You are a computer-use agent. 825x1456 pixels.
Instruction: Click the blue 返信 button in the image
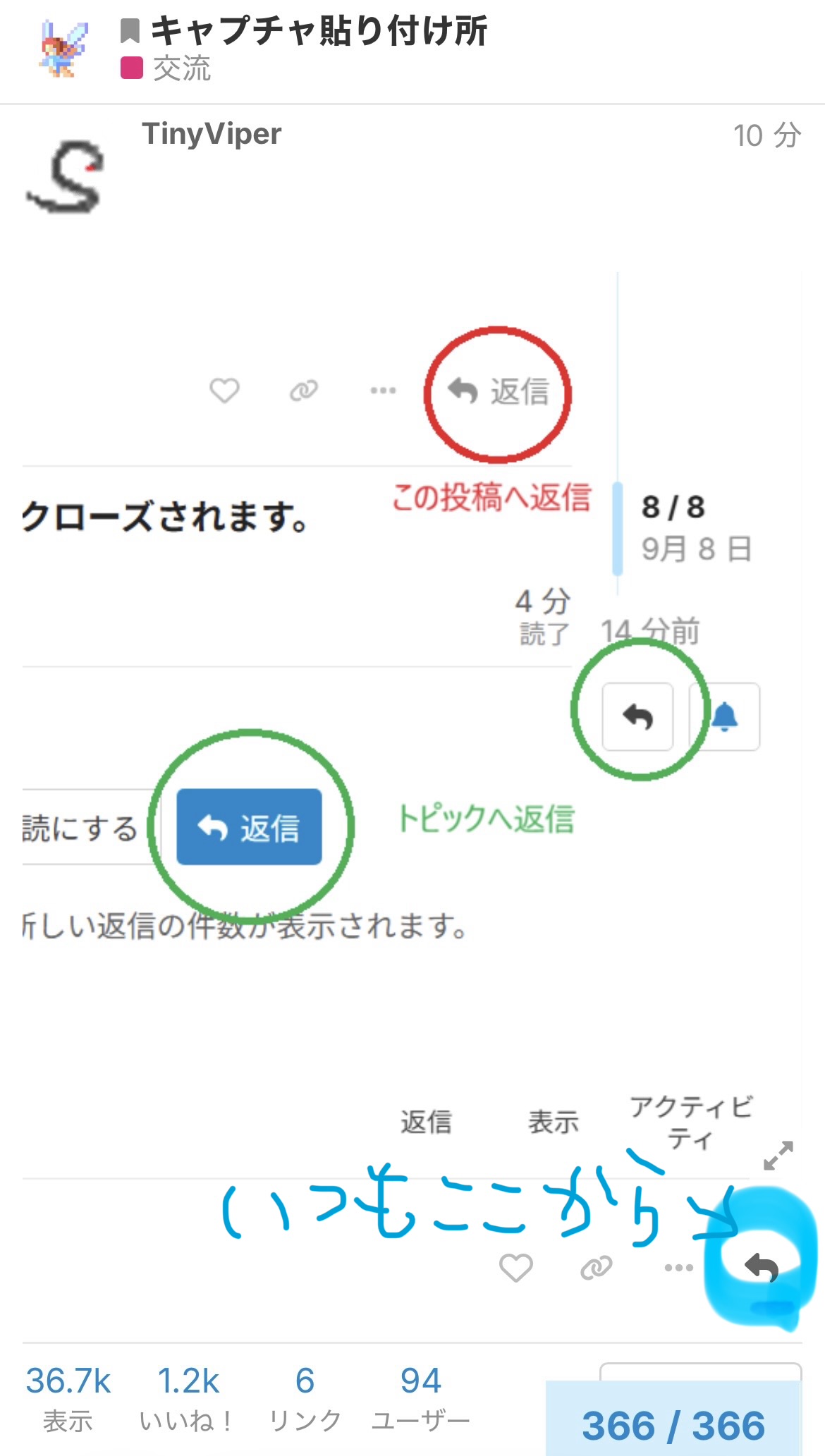(249, 826)
